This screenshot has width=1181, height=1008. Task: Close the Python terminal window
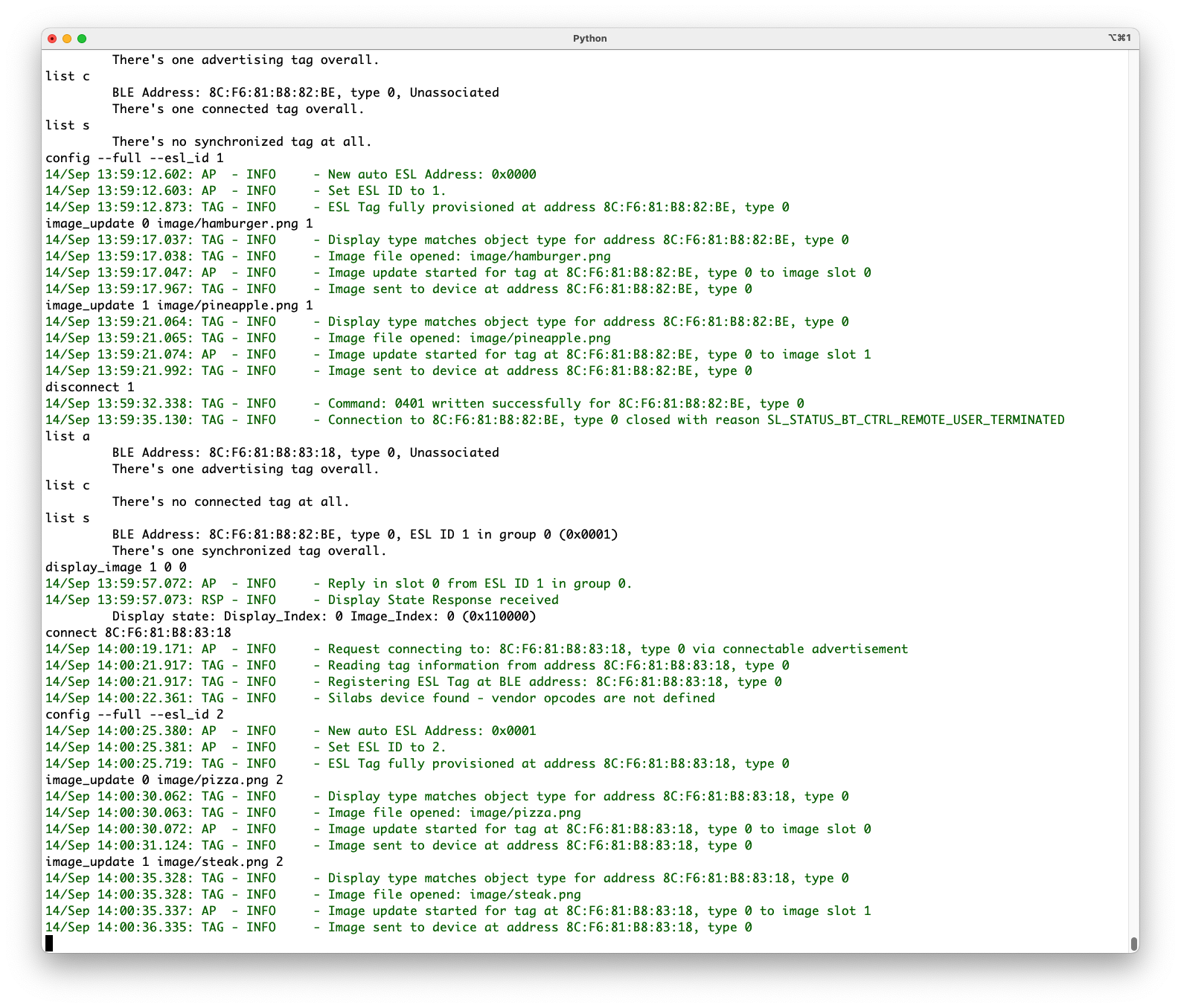pyautogui.click(x=52, y=39)
